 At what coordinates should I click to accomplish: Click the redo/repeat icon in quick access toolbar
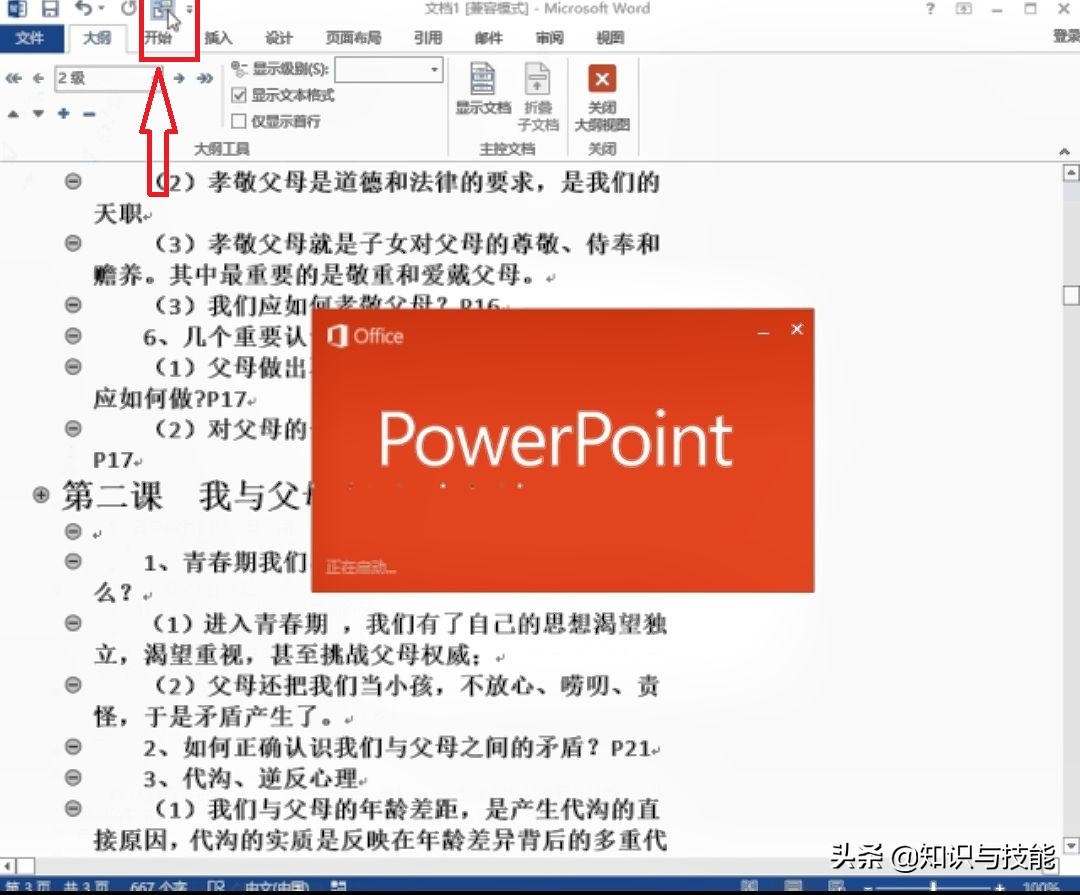128,8
